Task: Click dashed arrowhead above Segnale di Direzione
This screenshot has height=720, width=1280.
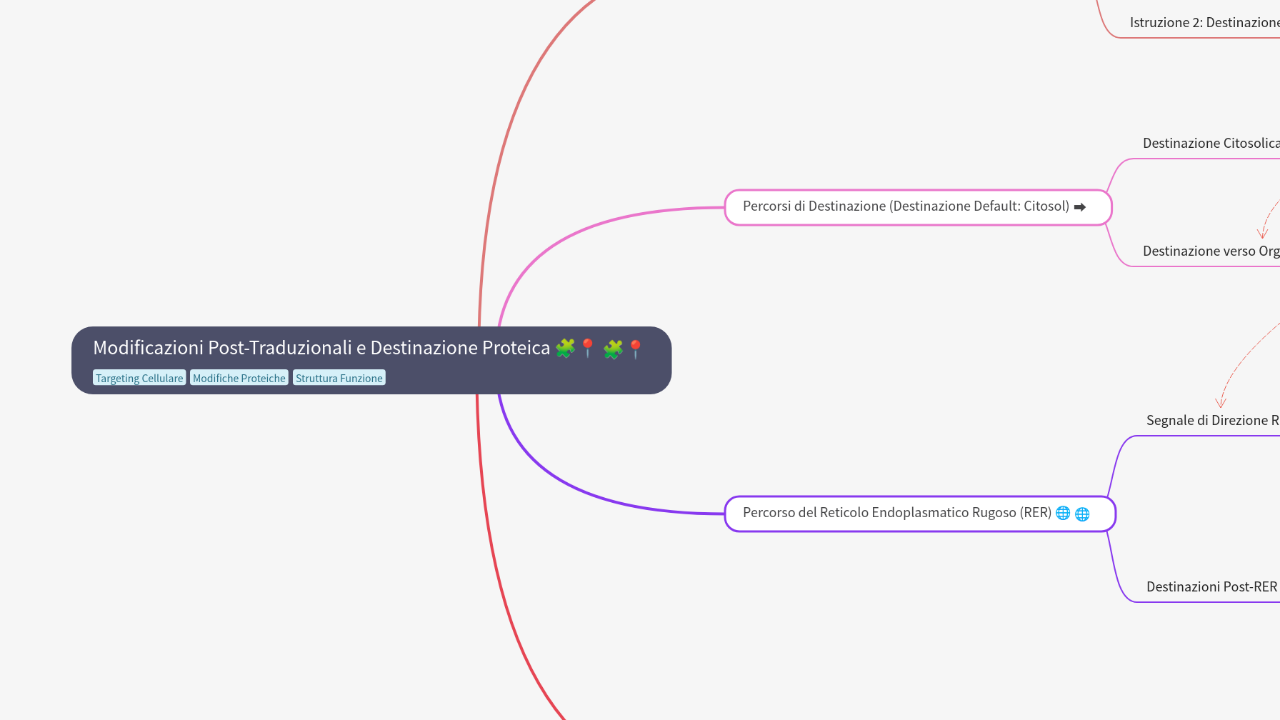Action: click(x=1220, y=402)
